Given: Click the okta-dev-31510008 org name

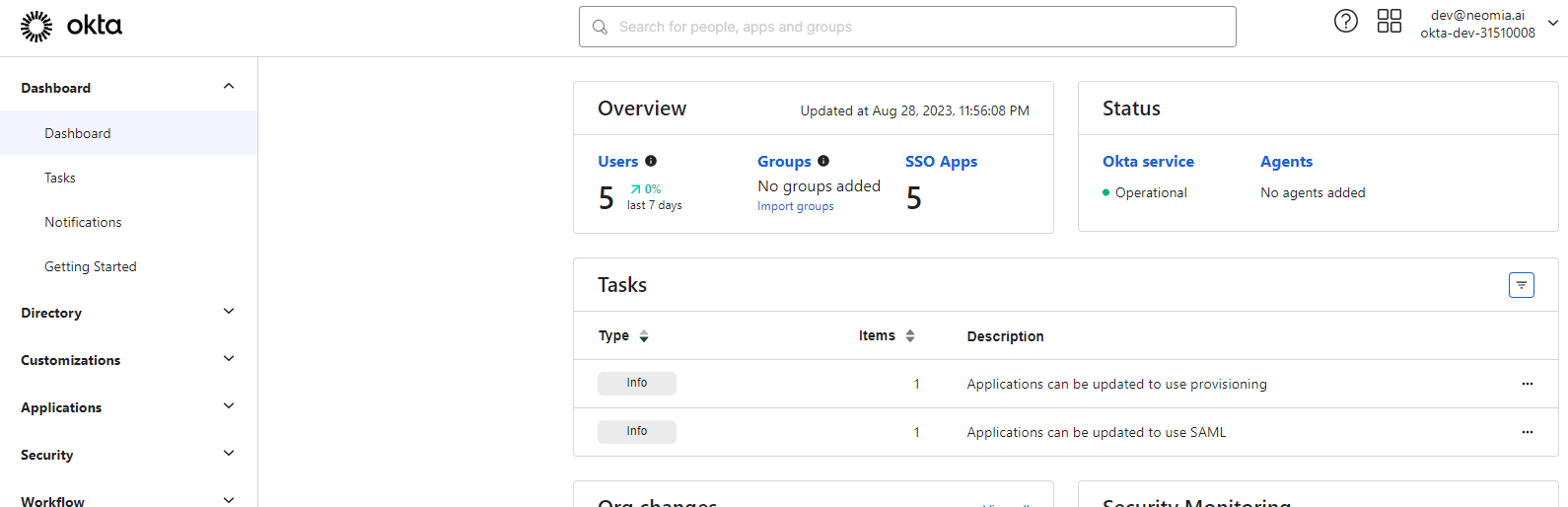Looking at the screenshot, I should (x=1477, y=33).
